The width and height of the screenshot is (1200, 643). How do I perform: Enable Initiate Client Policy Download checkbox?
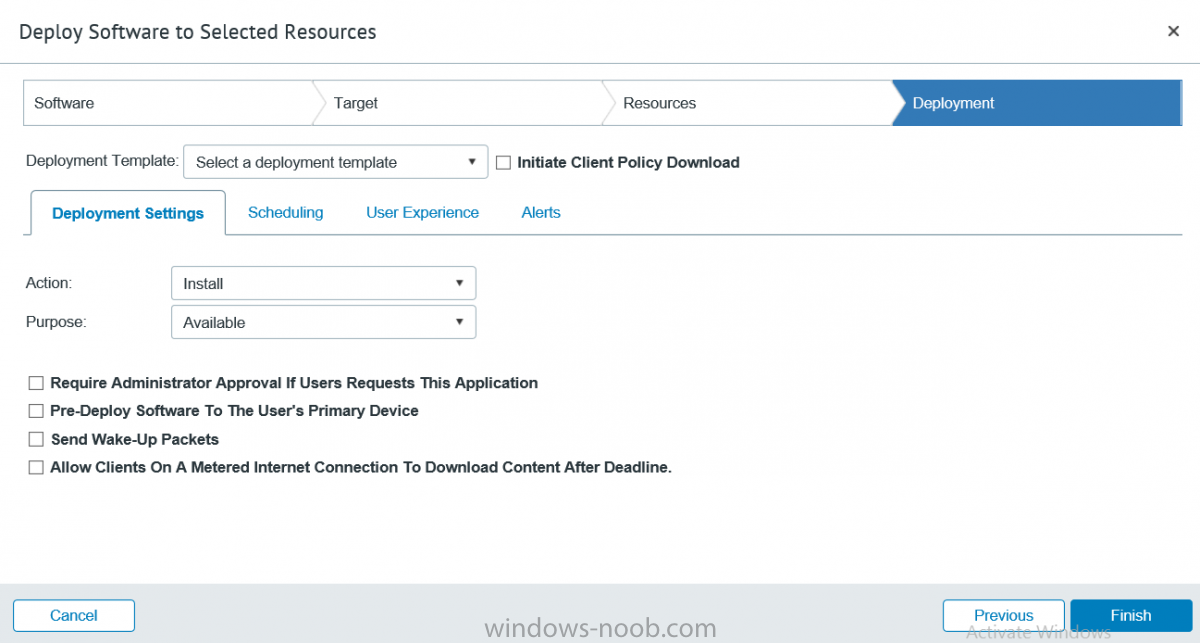[504, 162]
